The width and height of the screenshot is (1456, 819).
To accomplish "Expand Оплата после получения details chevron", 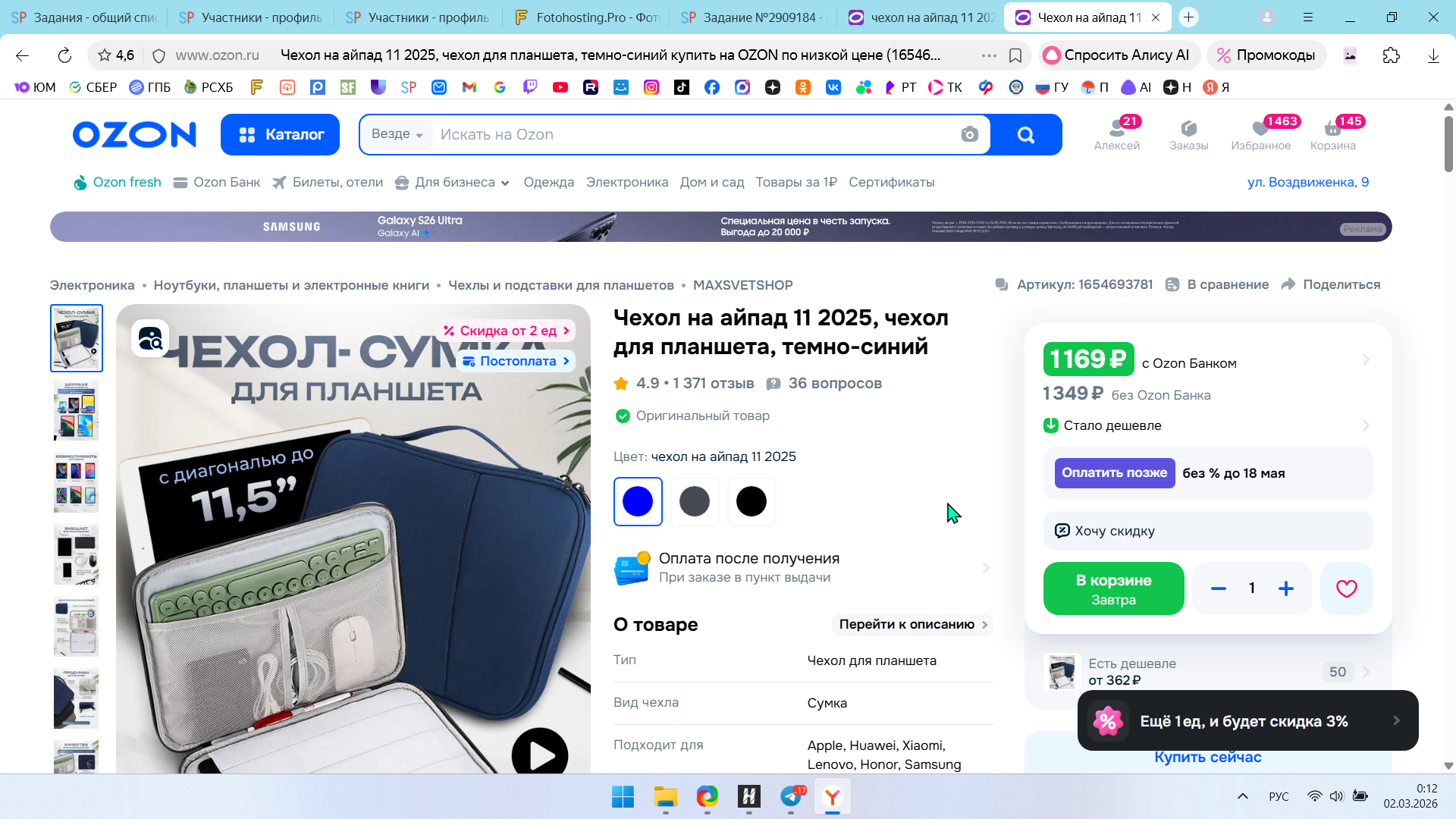I will tap(986, 568).
